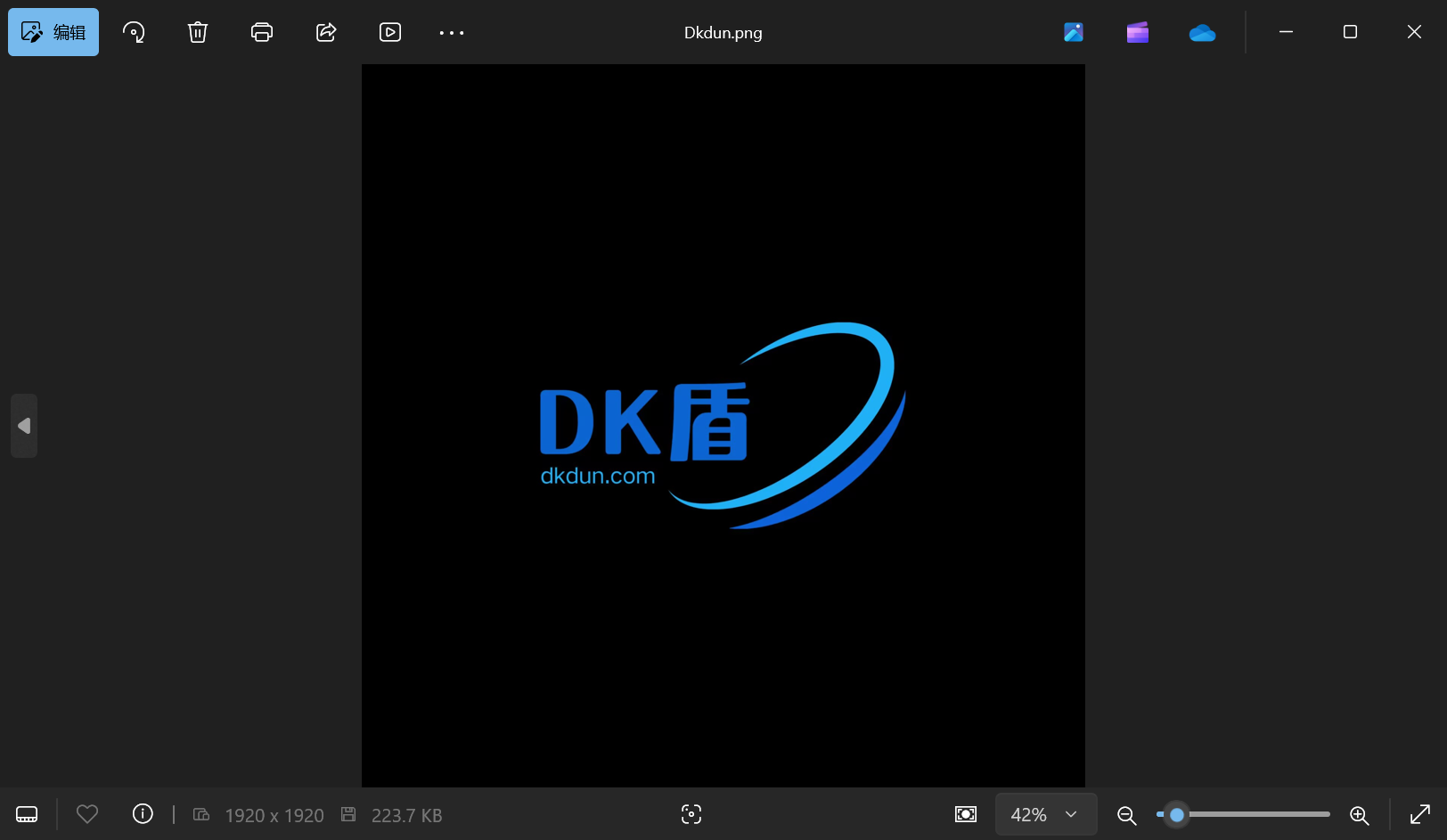Zoom in with the plus magnifier
Screen dimensions: 1447x840
click(1359, 815)
